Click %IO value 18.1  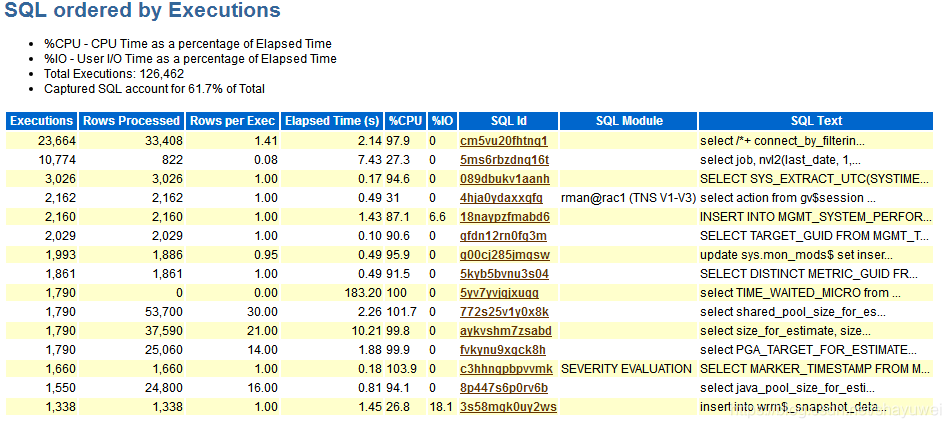(x=441, y=407)
